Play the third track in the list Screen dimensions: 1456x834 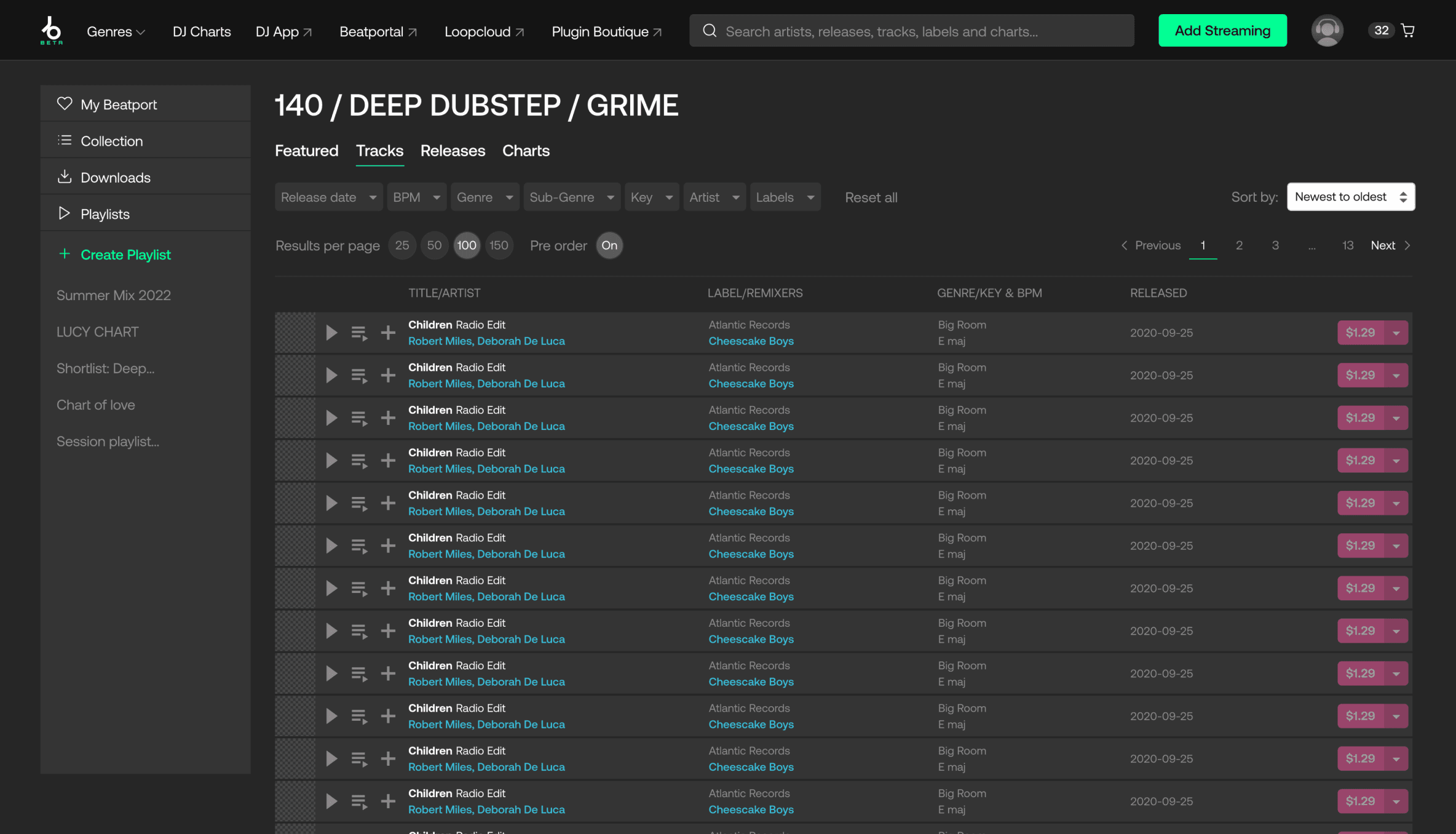331,418
